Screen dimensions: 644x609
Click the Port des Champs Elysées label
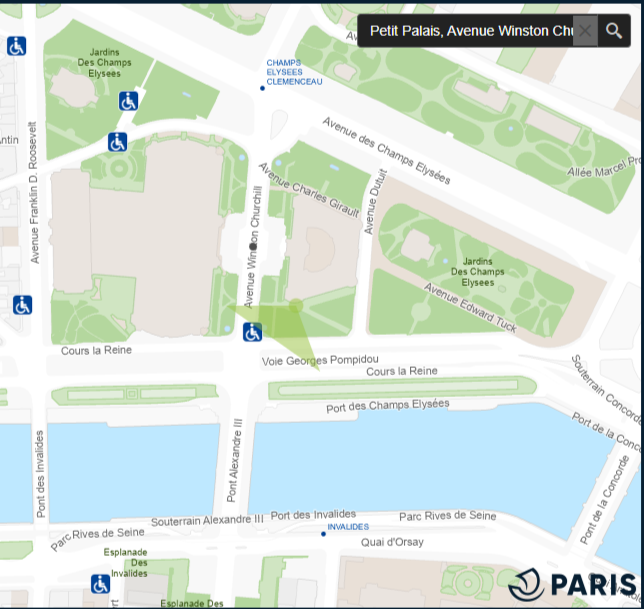click(x=388, y=405)
